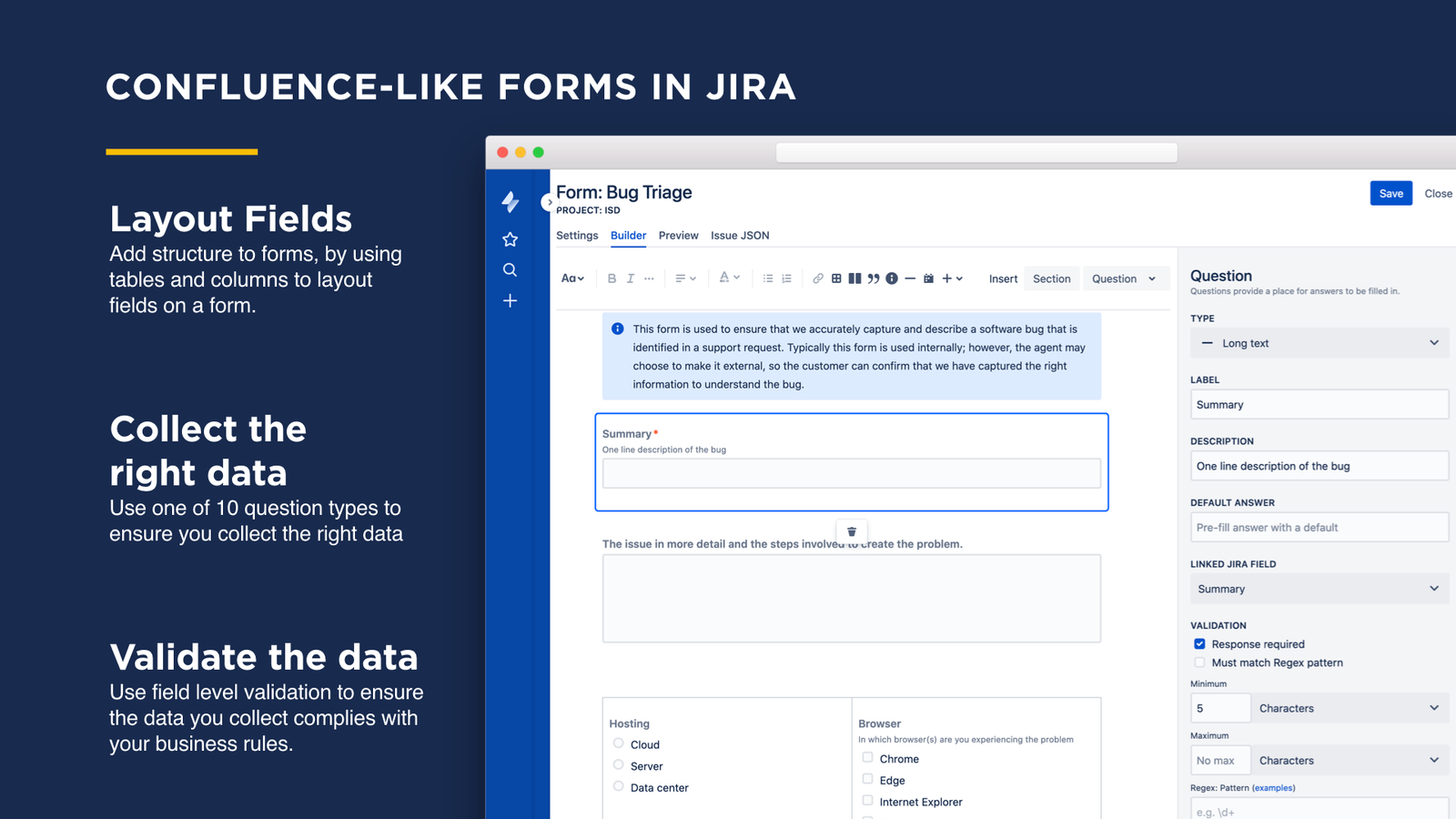The image size is (1456, 819).
Task: Select the Cloud hosting option
Action: click(x=619, y=743)
